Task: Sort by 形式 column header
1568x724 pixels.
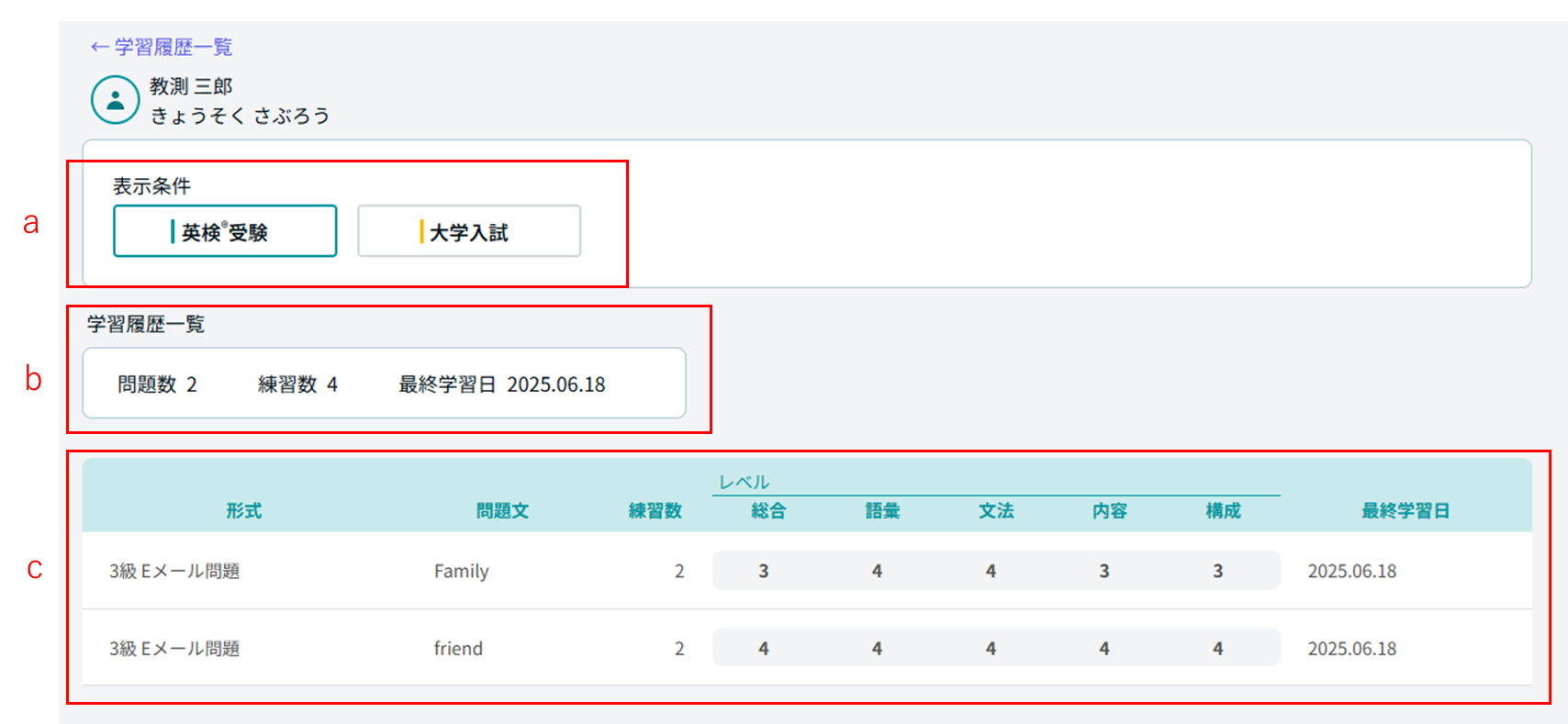Action: click(244, 511)
